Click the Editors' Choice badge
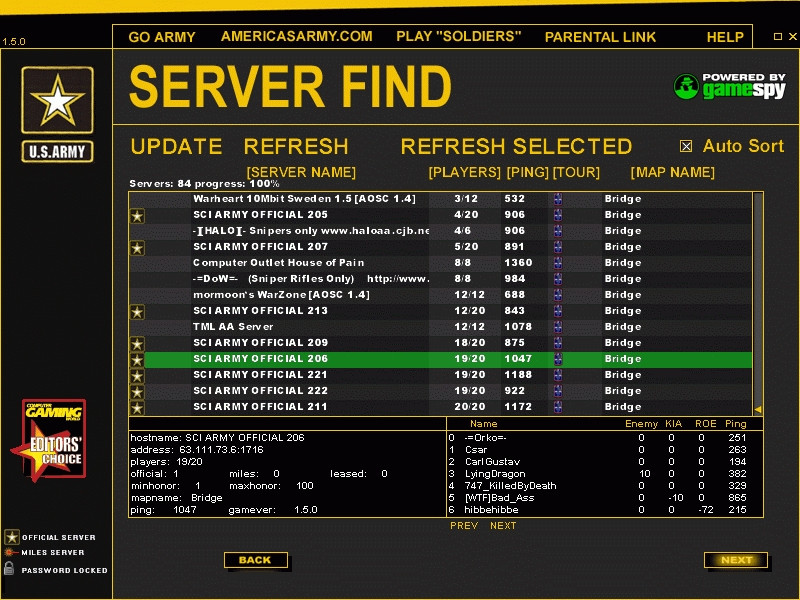Screen dimensions: 800x600 pyautogui.click(x=54, y=440)
